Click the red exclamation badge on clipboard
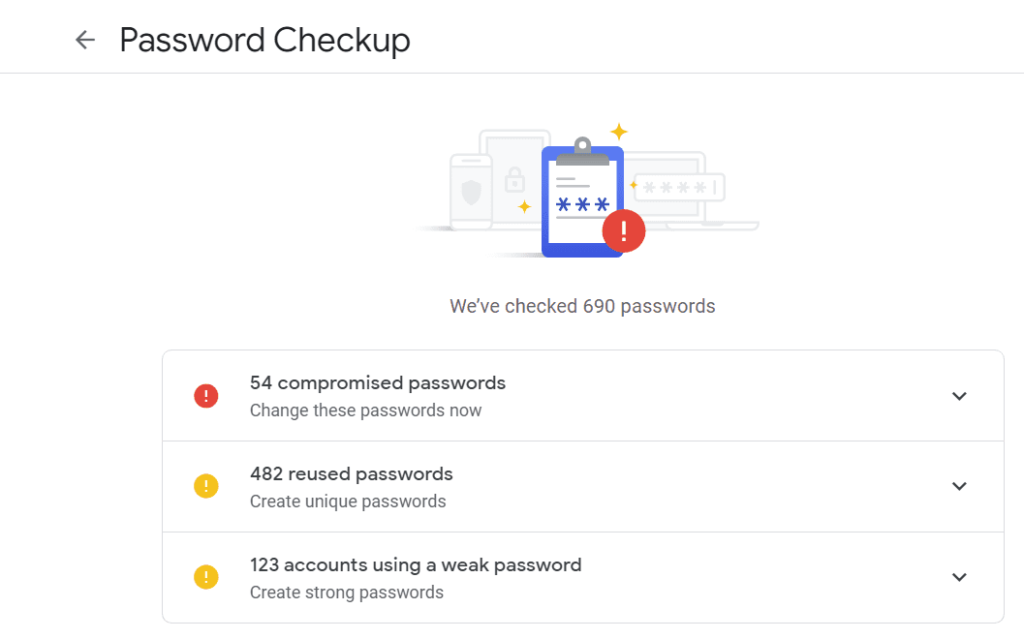The image size is (1024, 639). pos(624,232)
